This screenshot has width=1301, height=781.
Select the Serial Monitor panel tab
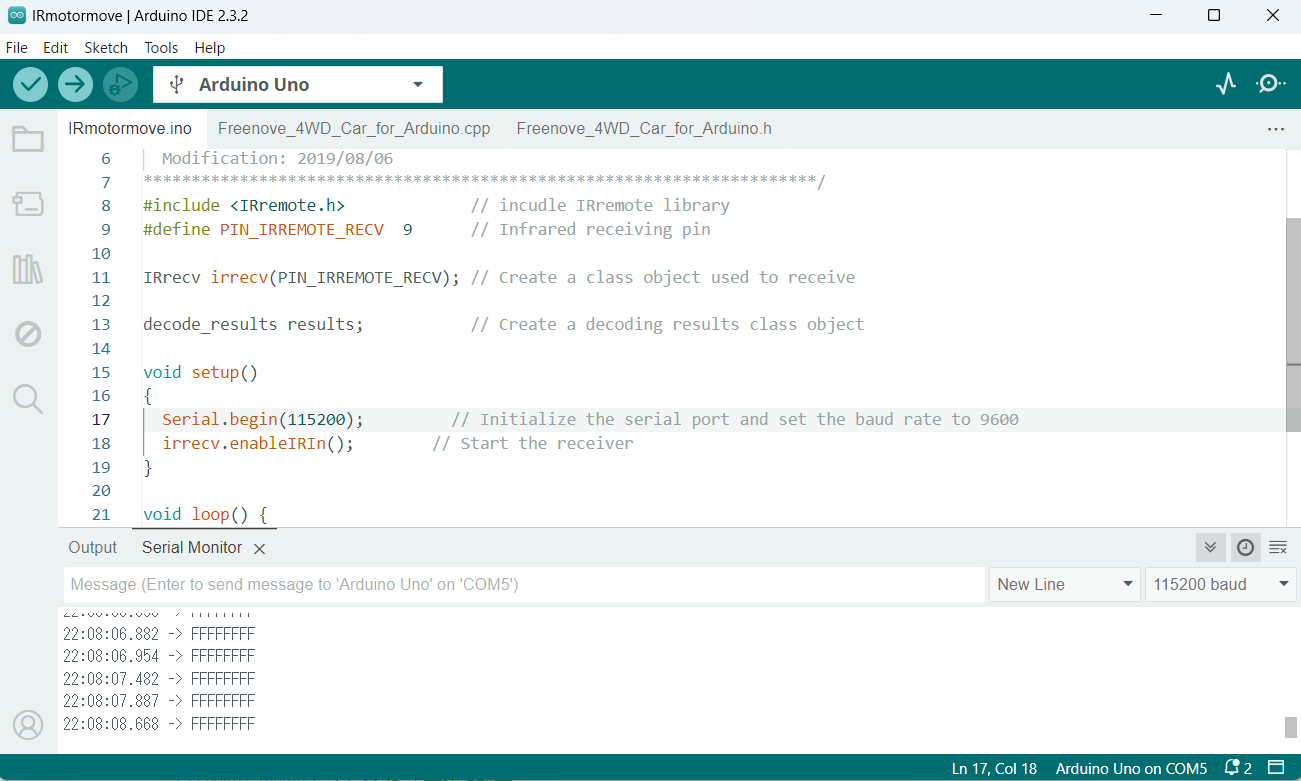pos(192,548)
